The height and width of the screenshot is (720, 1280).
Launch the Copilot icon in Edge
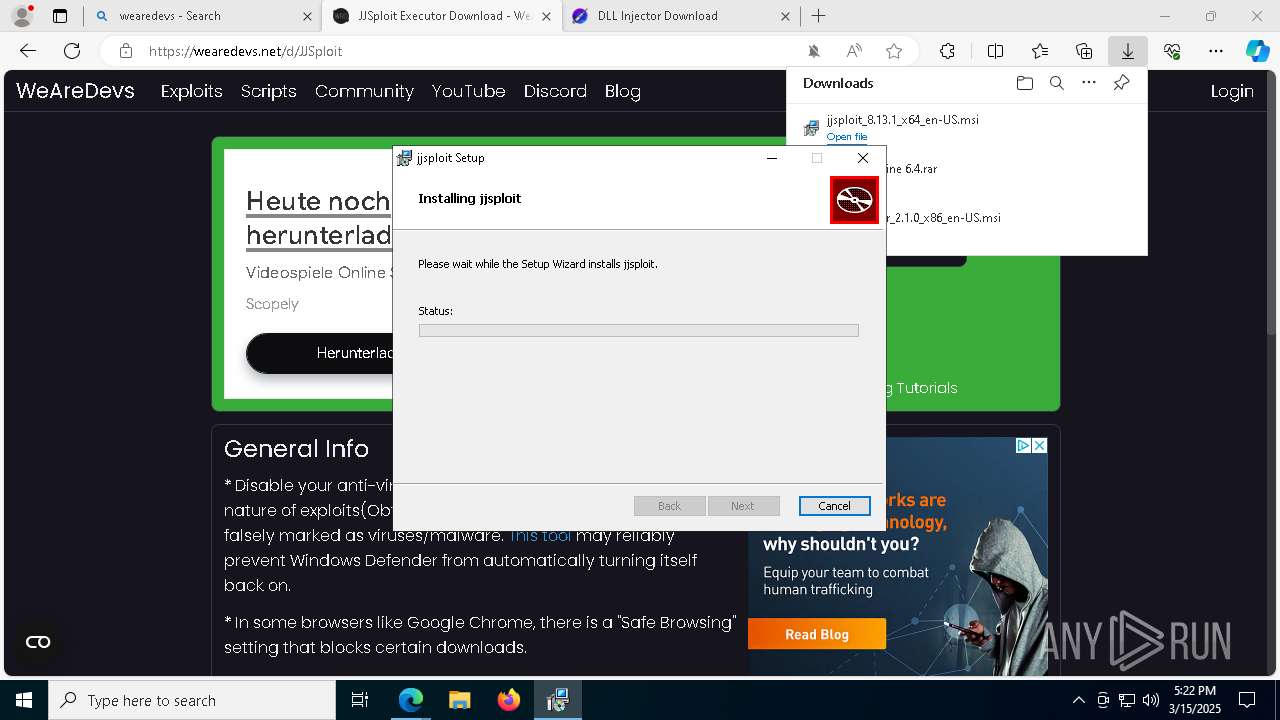pyautogui.click(x=1257, y=51)
